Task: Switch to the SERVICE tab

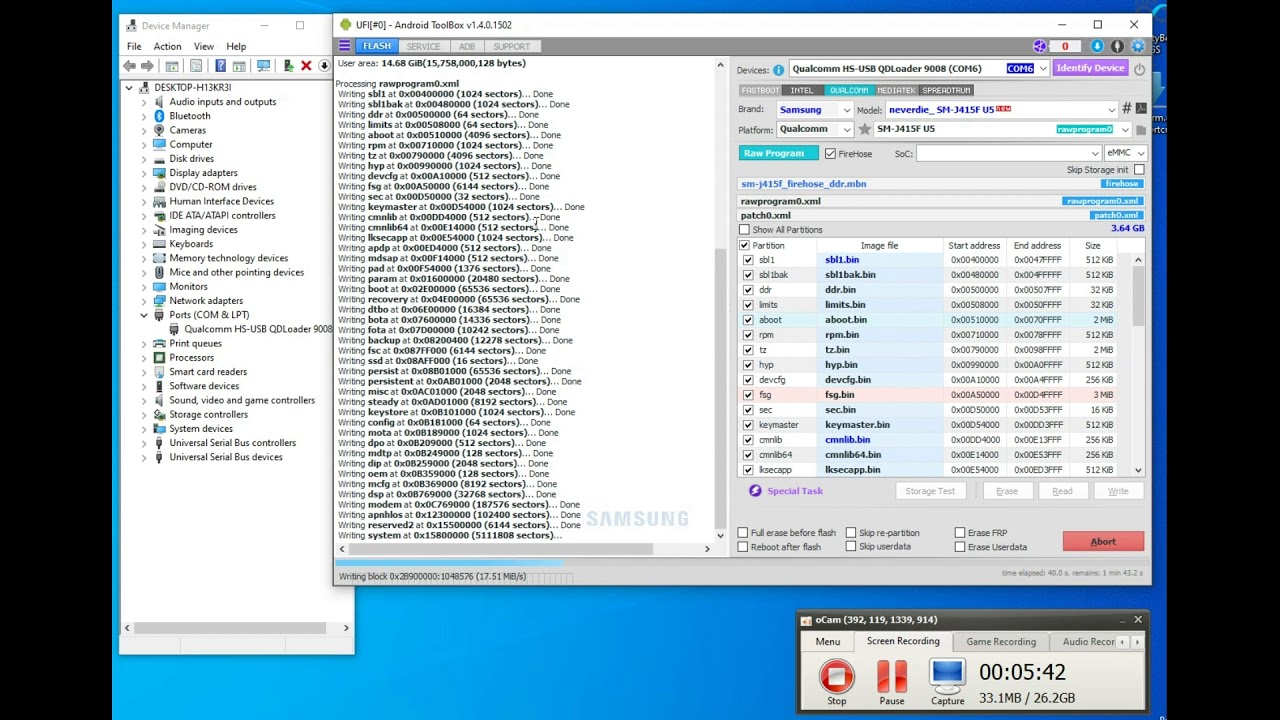Action: (x=423, y=46)
